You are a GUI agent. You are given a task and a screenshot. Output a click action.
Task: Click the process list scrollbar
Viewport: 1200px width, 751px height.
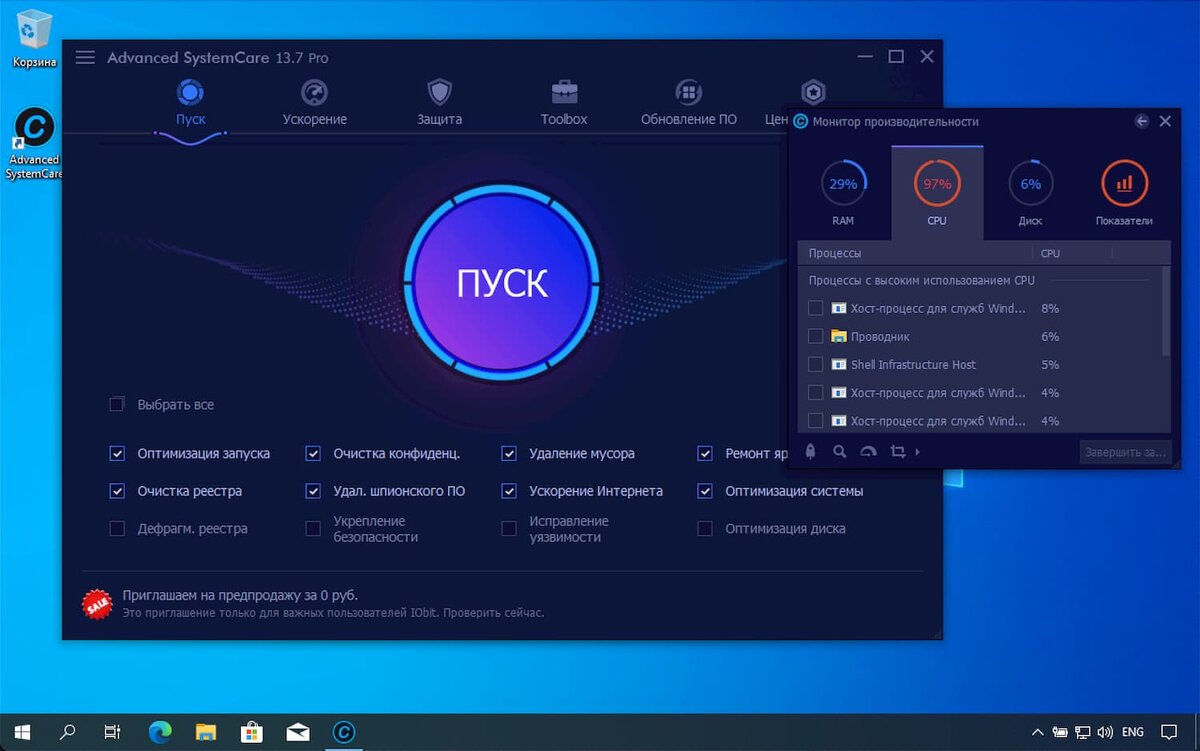(1167, 310)
